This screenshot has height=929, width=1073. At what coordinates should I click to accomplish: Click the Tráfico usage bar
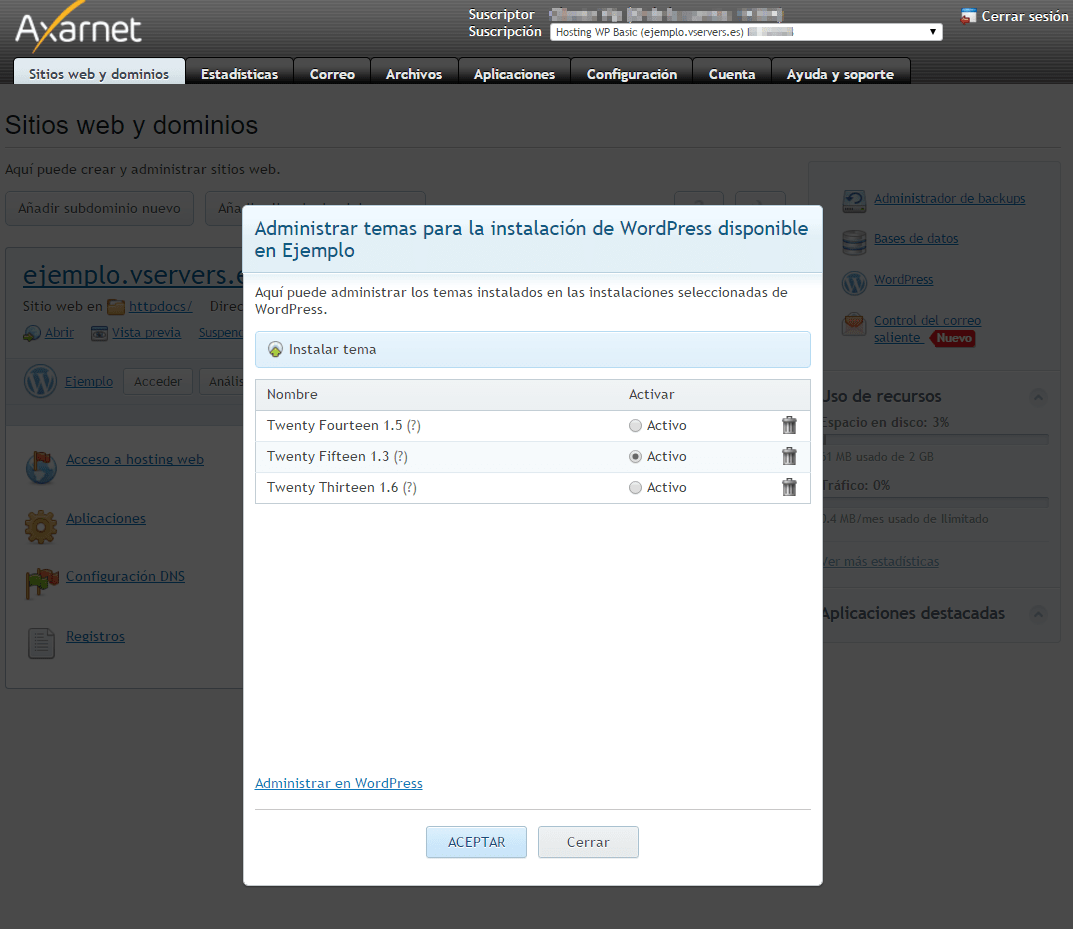click(x=935, y=502)
